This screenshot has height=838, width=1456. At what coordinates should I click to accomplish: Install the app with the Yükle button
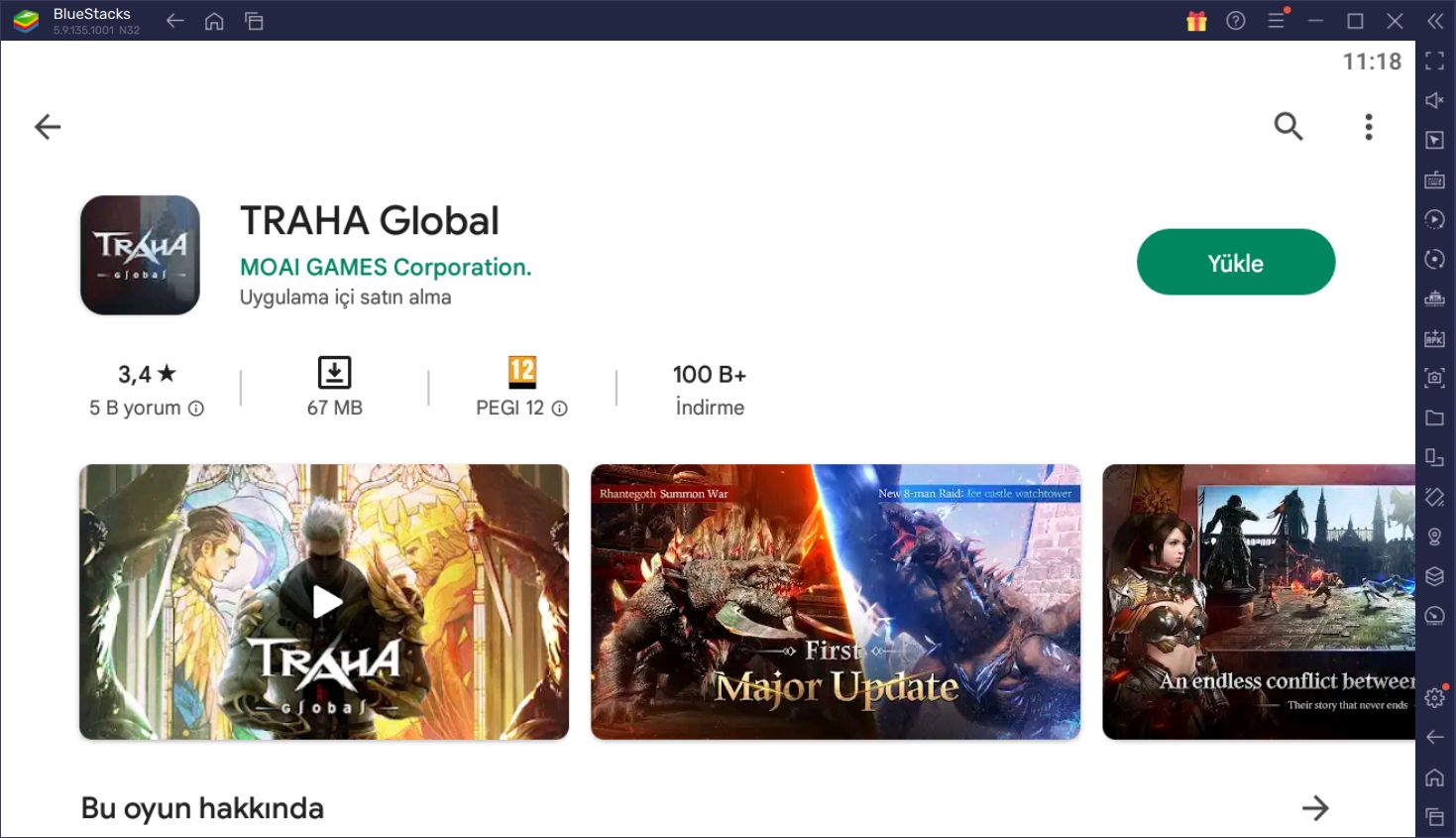[1236, 262]
